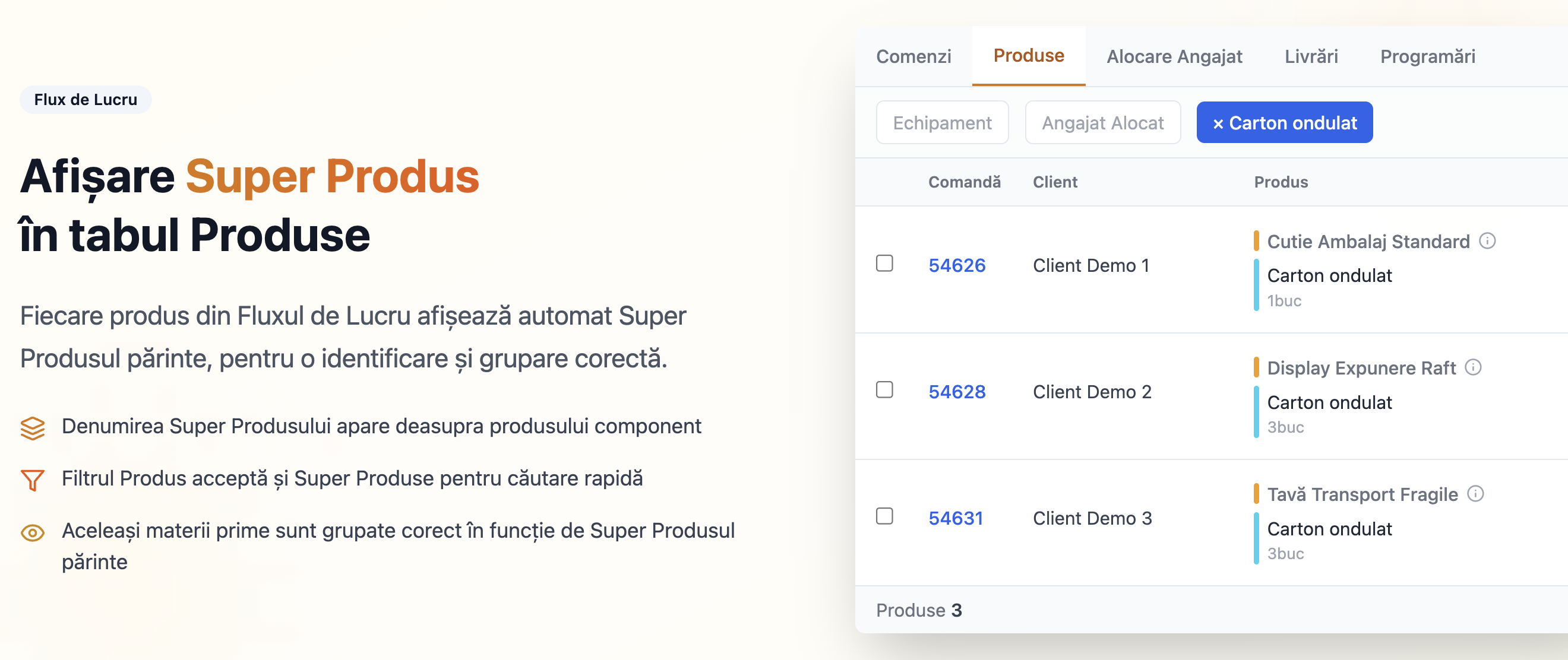Open order link 54626
The width and height of the screenshot is (1568, 660).
pyautogui.click(x=957, y=265)
